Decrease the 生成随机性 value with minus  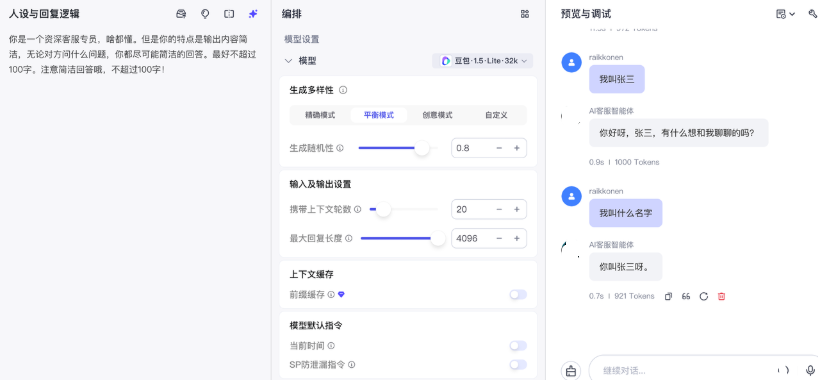click(x=499, y=148)
